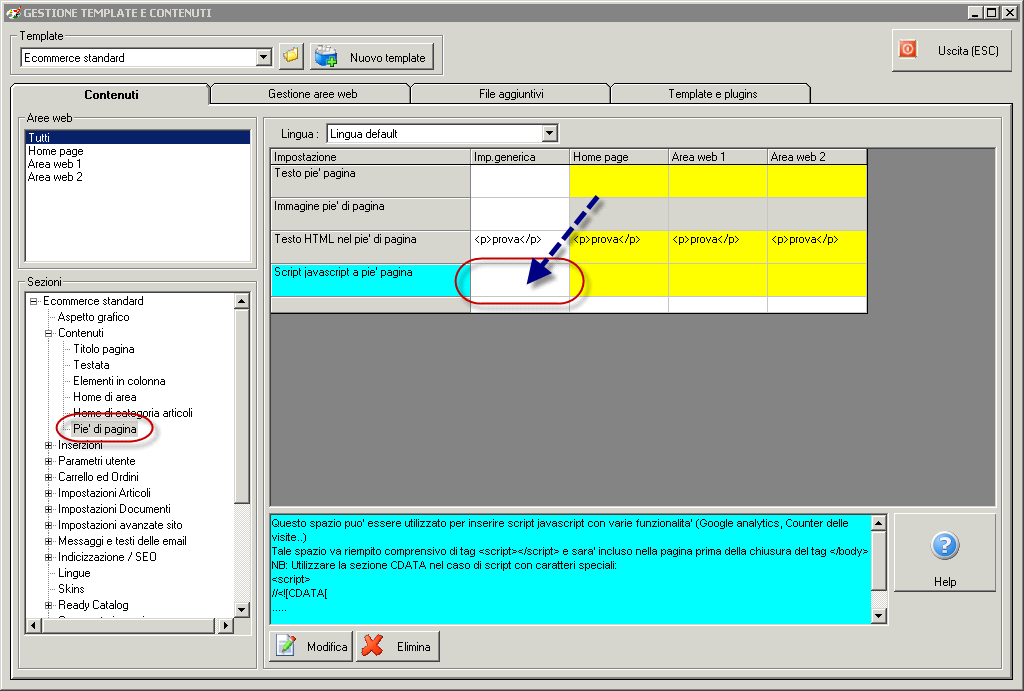Open the Lingua dropdown arrow

(549, 134)
